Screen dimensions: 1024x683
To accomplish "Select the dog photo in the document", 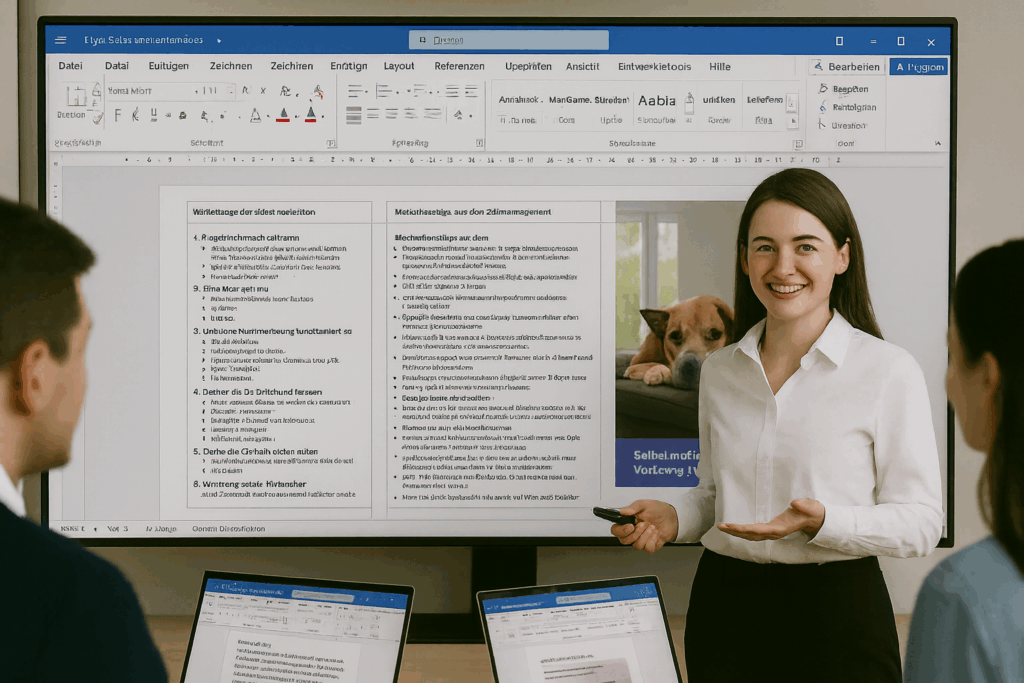I will tap(675, 319).
